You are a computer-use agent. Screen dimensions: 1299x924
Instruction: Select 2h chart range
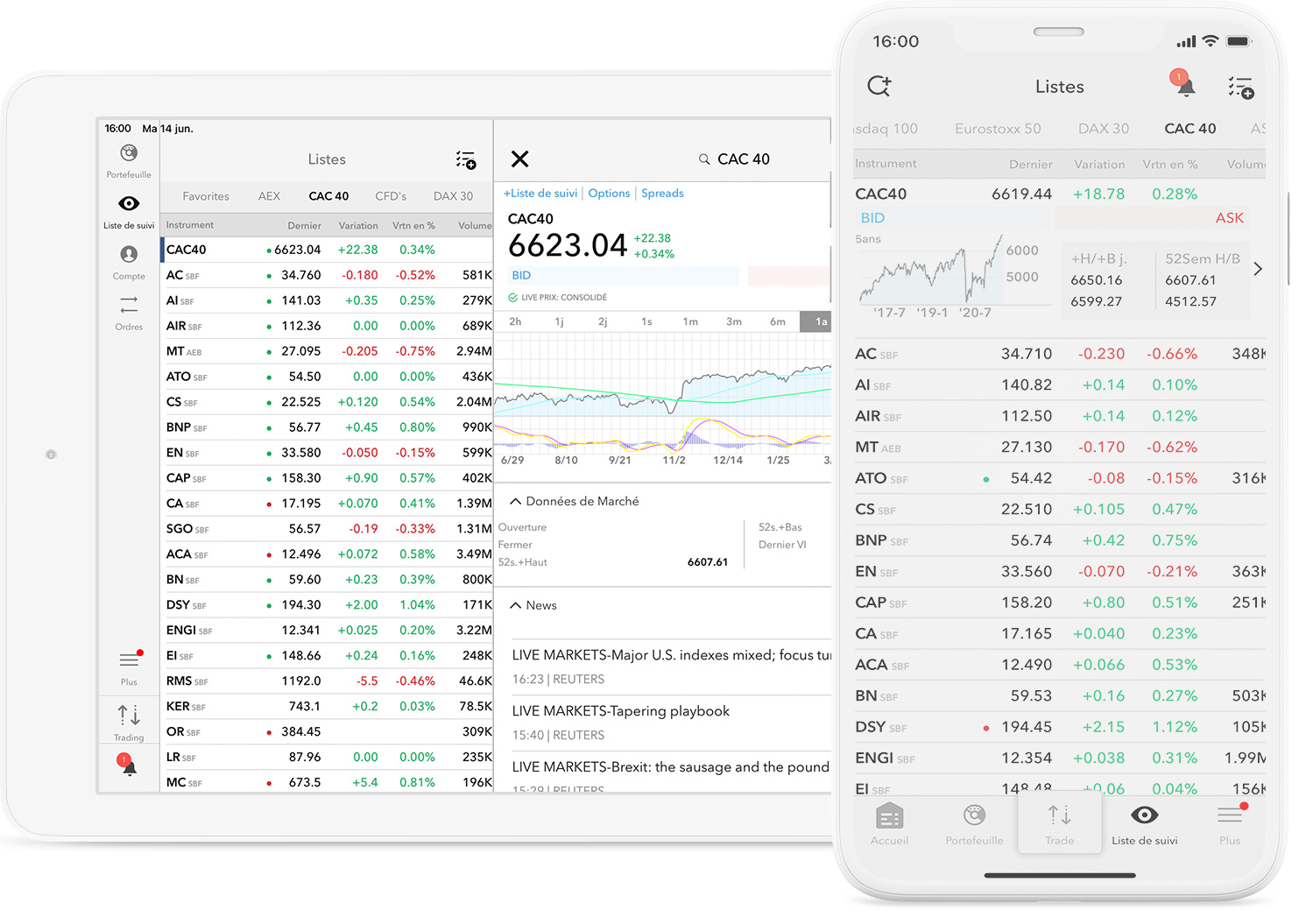pos(515,321)
